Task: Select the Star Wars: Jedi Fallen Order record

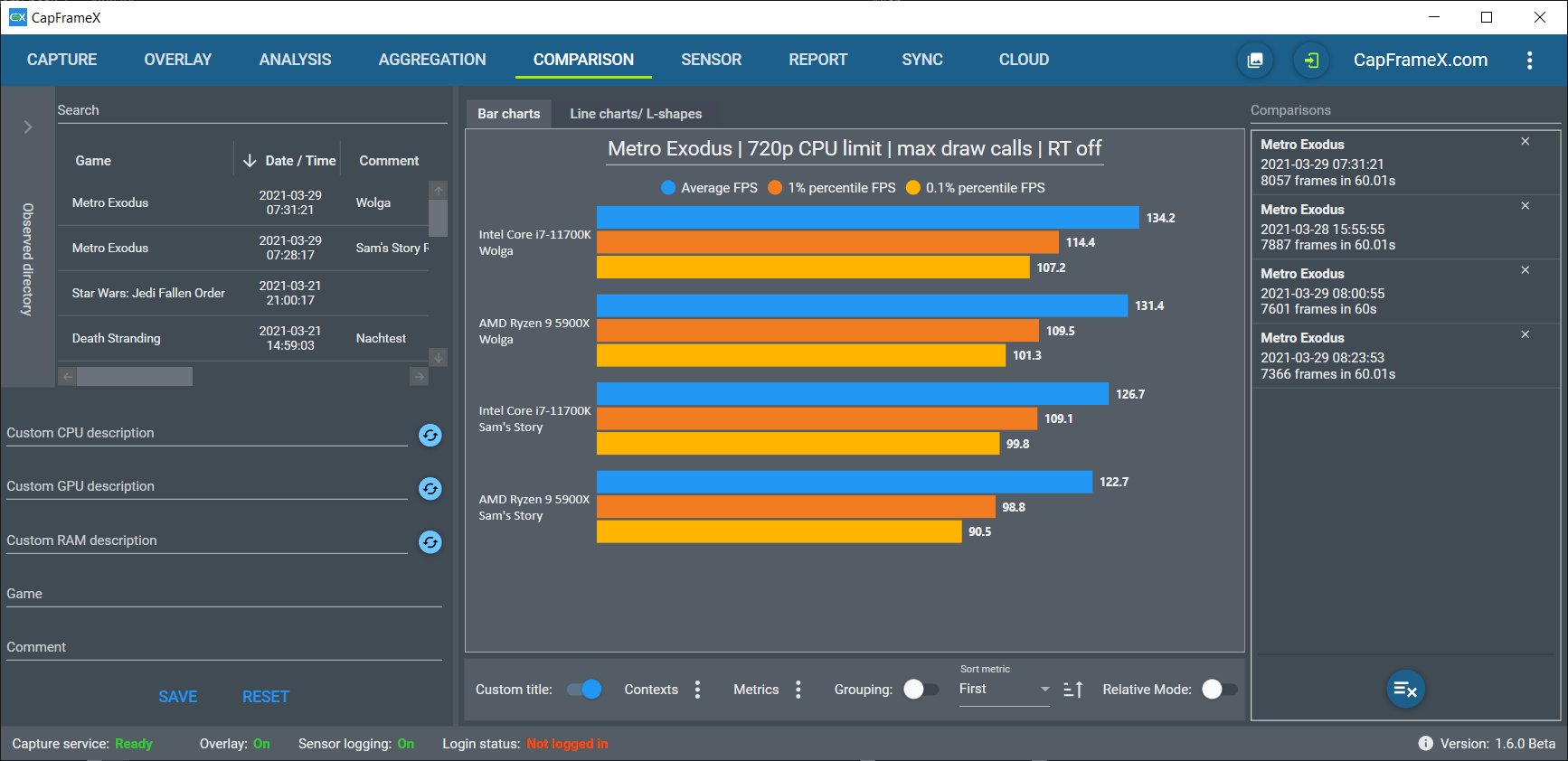Action: (242, 293)
